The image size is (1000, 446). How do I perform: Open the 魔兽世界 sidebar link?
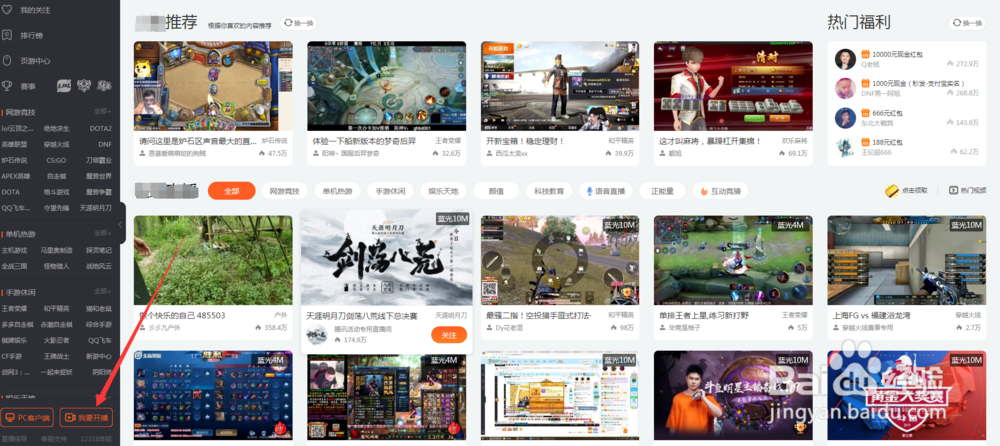point(99,175)
